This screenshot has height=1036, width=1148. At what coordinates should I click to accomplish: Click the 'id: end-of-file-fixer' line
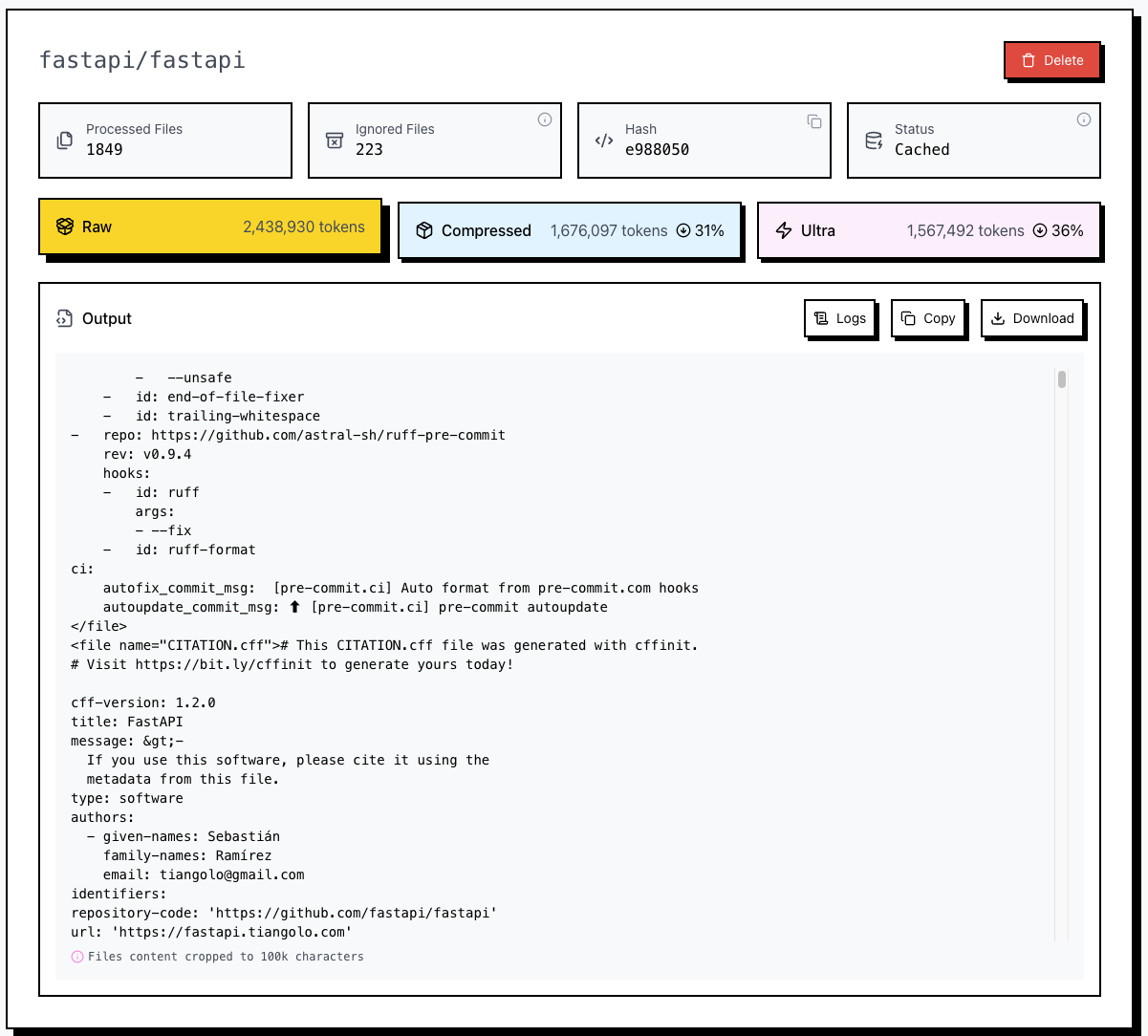[x=204, y=397]
